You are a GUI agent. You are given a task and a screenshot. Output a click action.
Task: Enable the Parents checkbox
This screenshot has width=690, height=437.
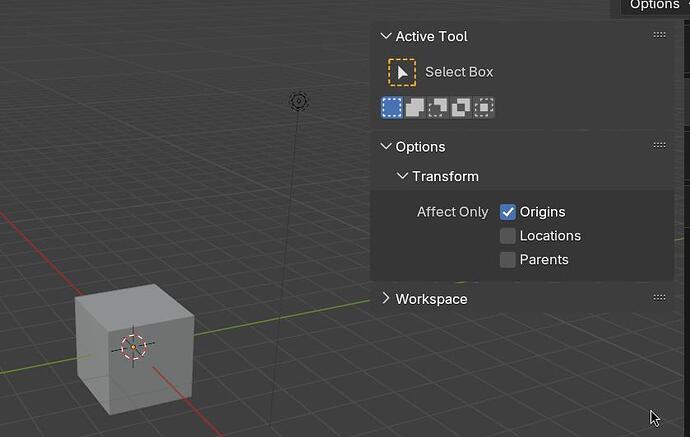click(507, 260)
